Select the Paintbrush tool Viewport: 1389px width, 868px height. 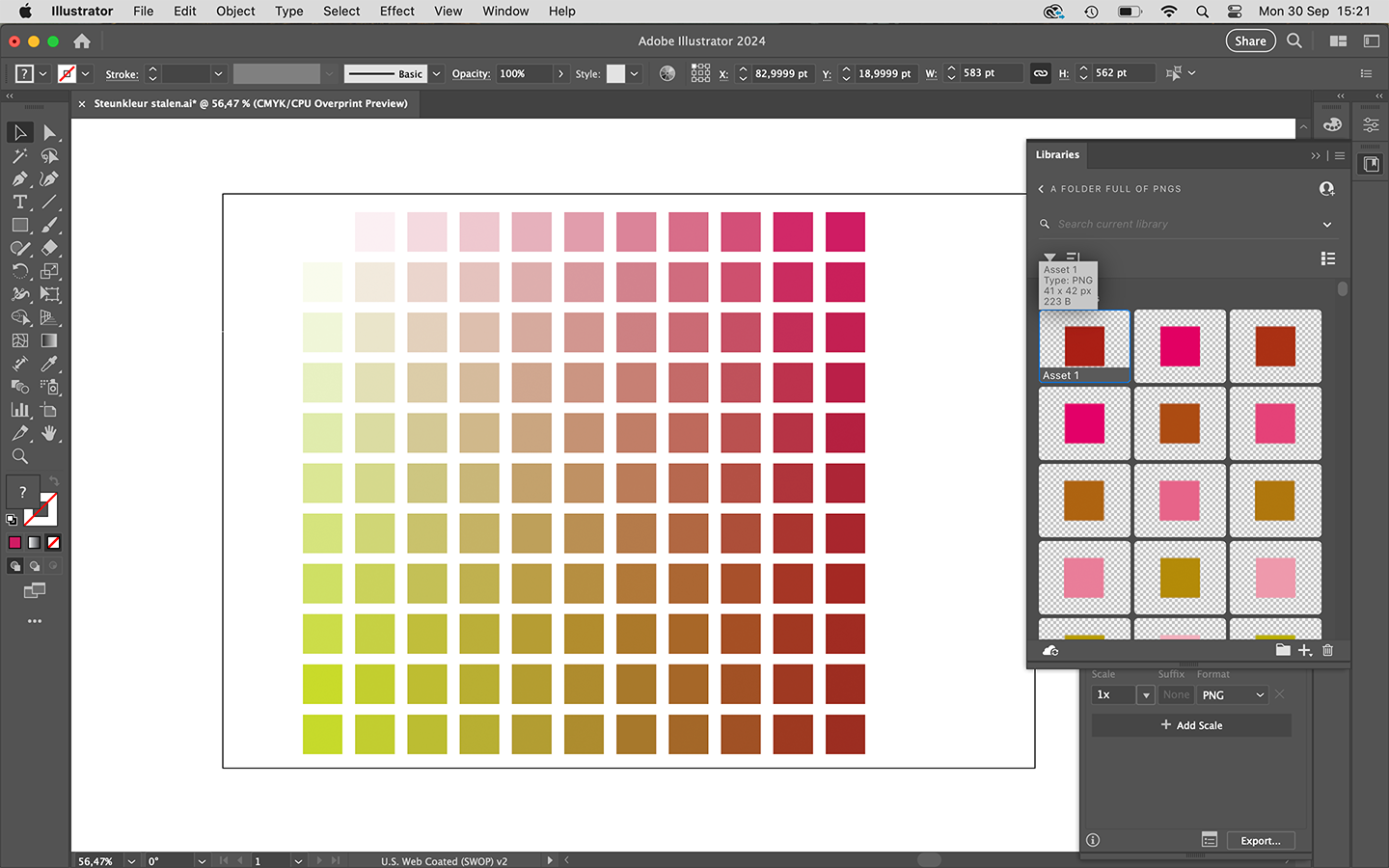(50, 225)
